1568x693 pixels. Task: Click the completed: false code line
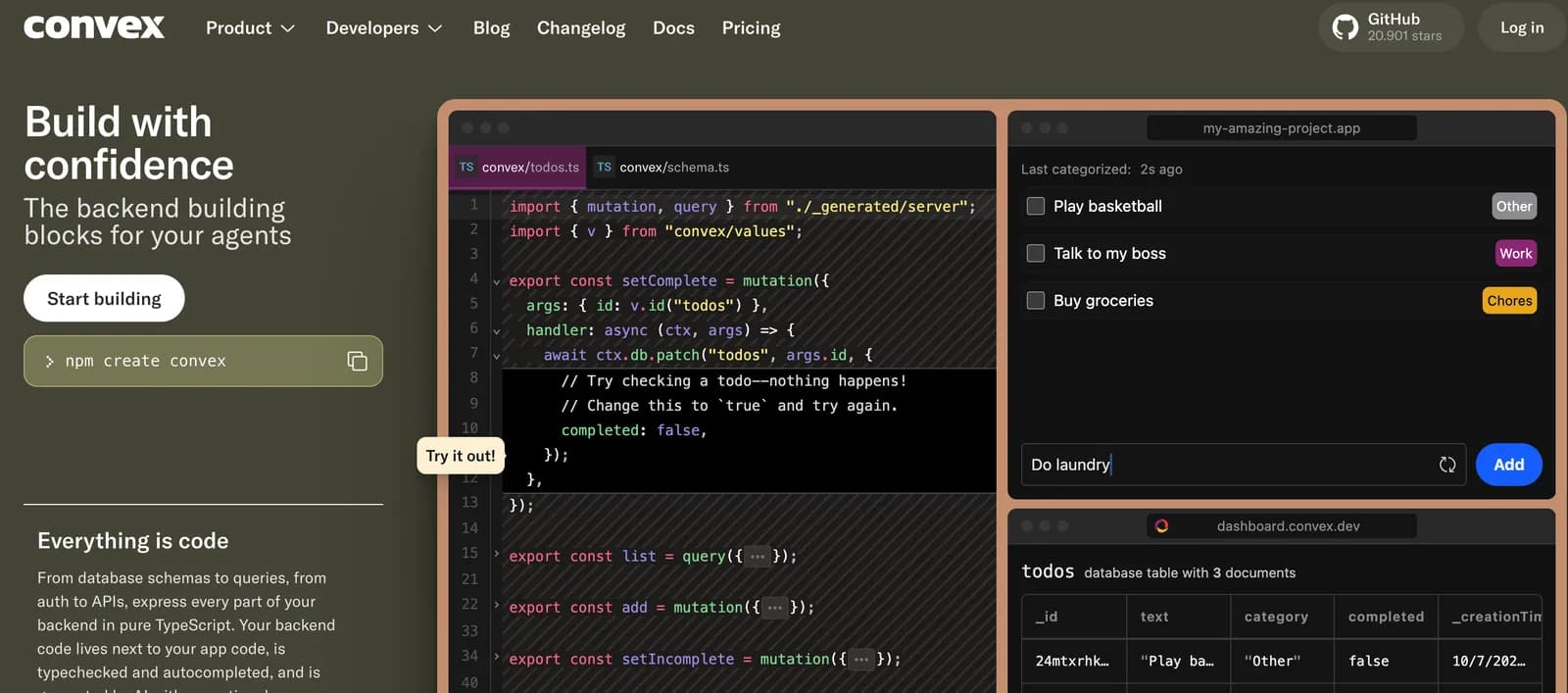tap(633, 430)
